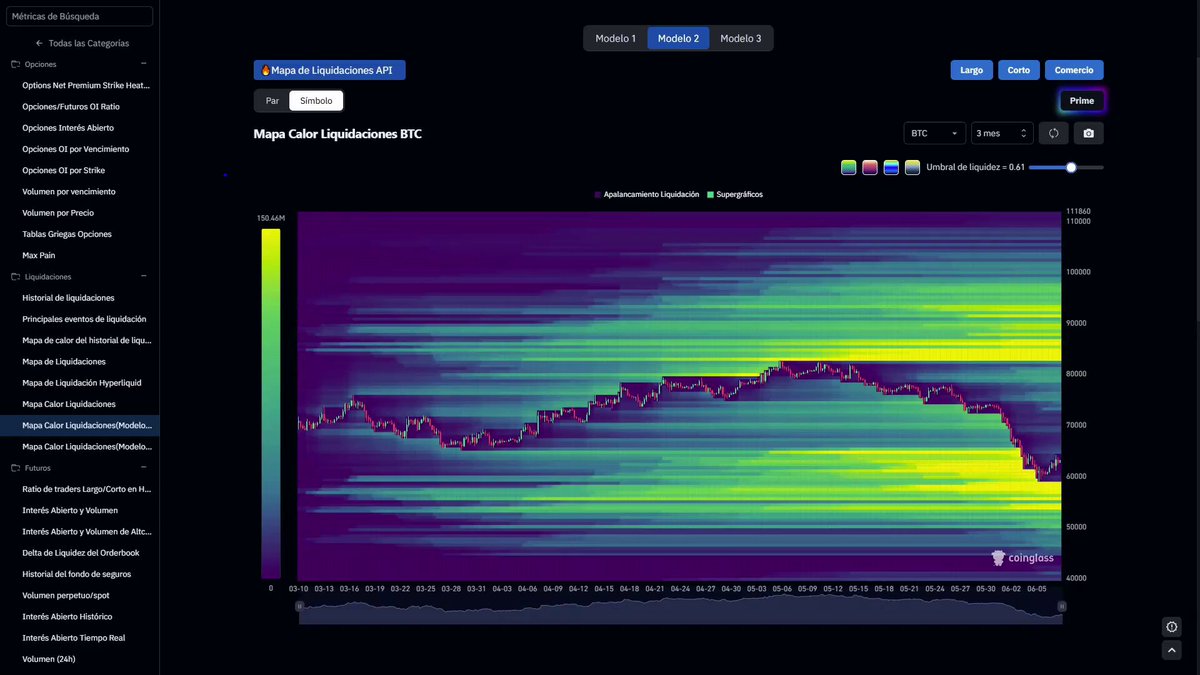Open Tablas Griegas Opciones
Viewport: 1200px width, 675px height.
point(67,234)
